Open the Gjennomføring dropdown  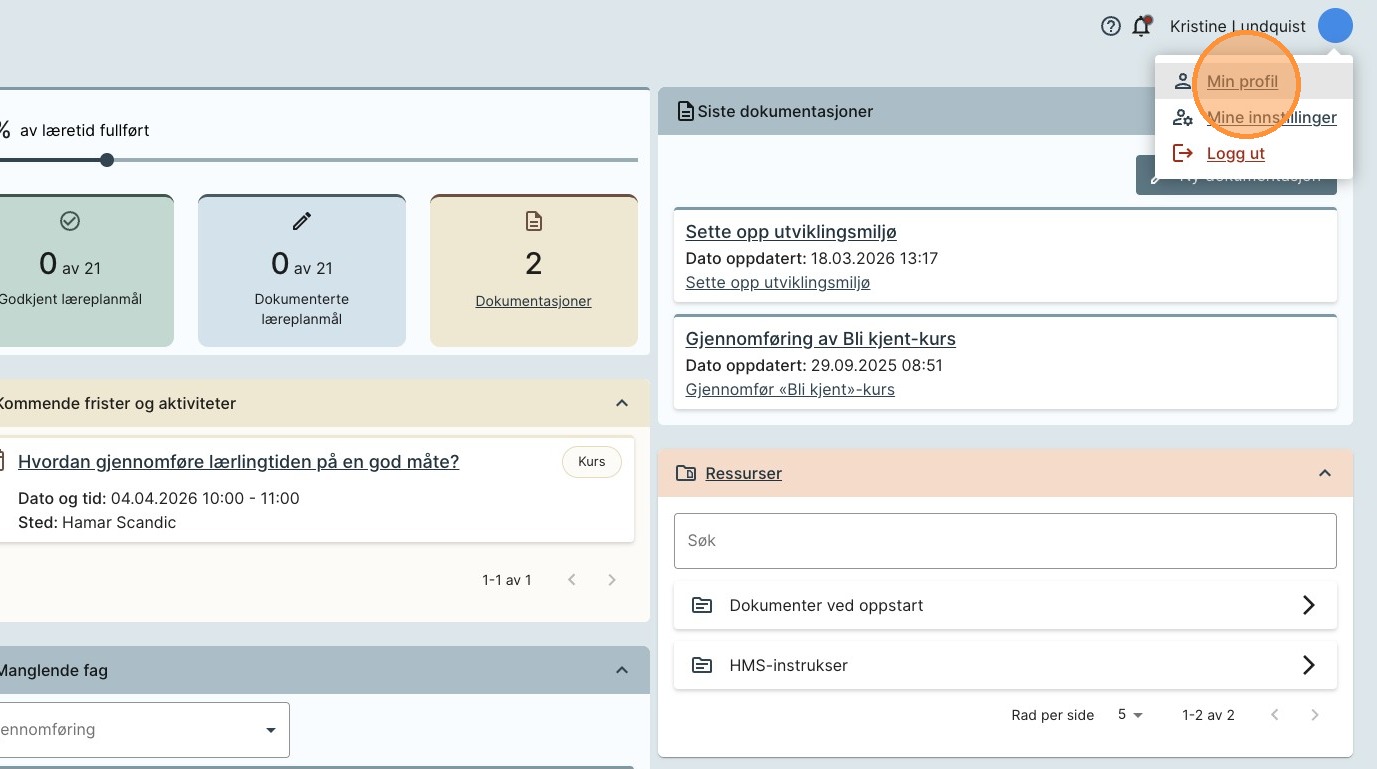(x=270, y=730)
